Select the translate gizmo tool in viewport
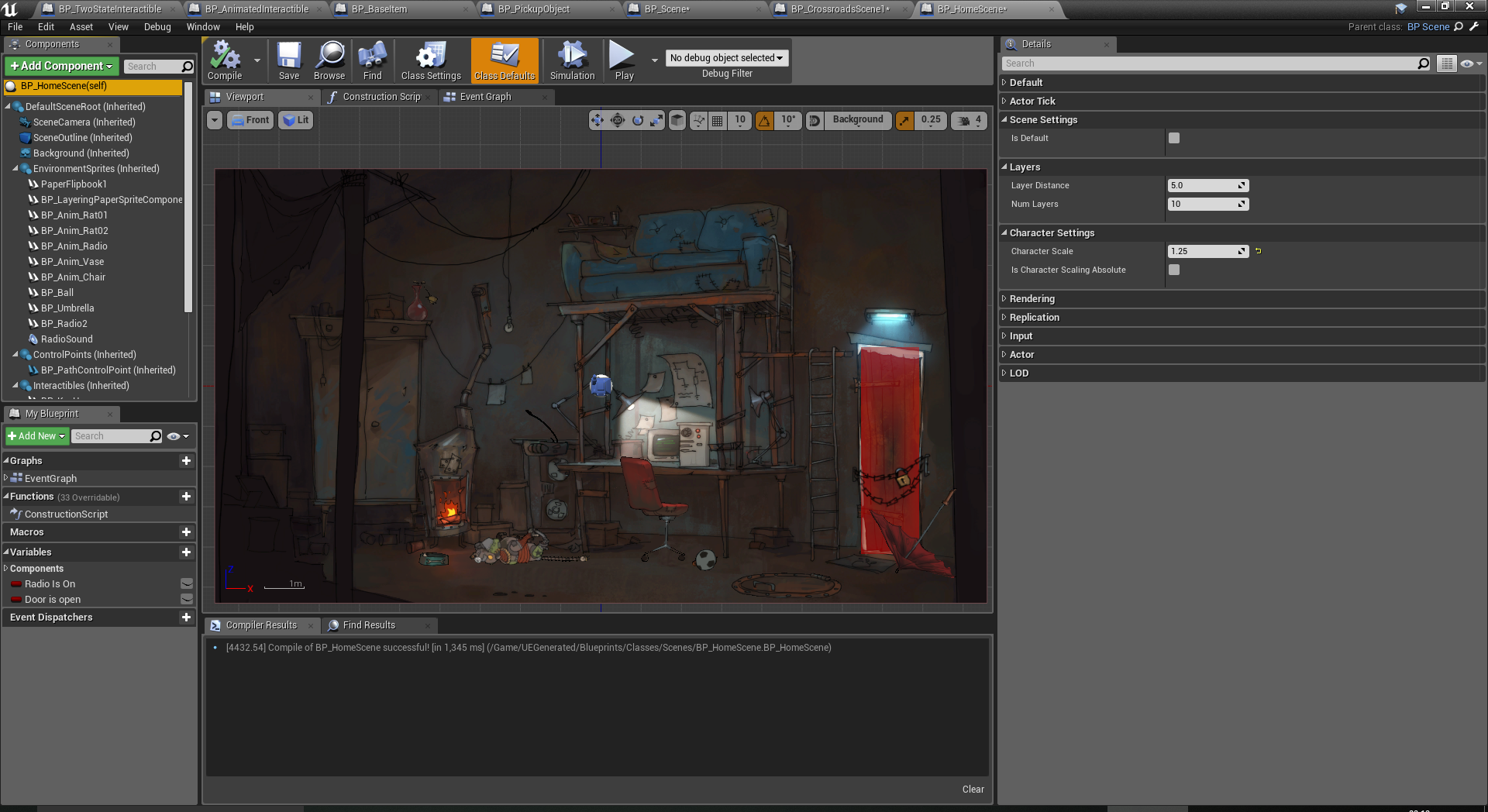This screenshot has height=812, width=1488. (598, 120)
